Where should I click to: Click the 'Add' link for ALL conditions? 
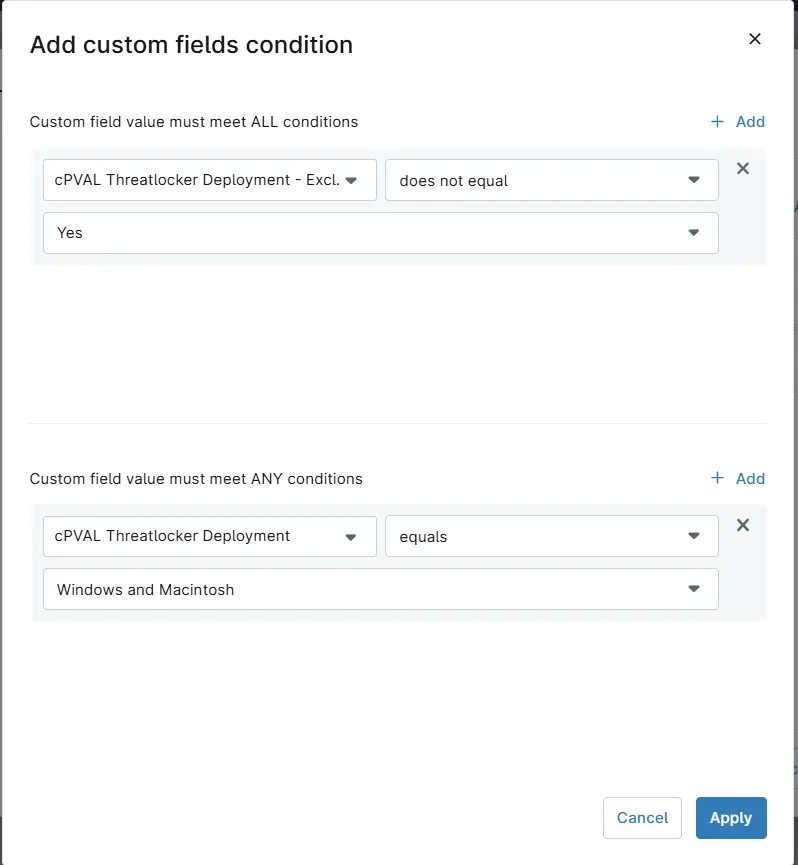click(x=750, y=121)
